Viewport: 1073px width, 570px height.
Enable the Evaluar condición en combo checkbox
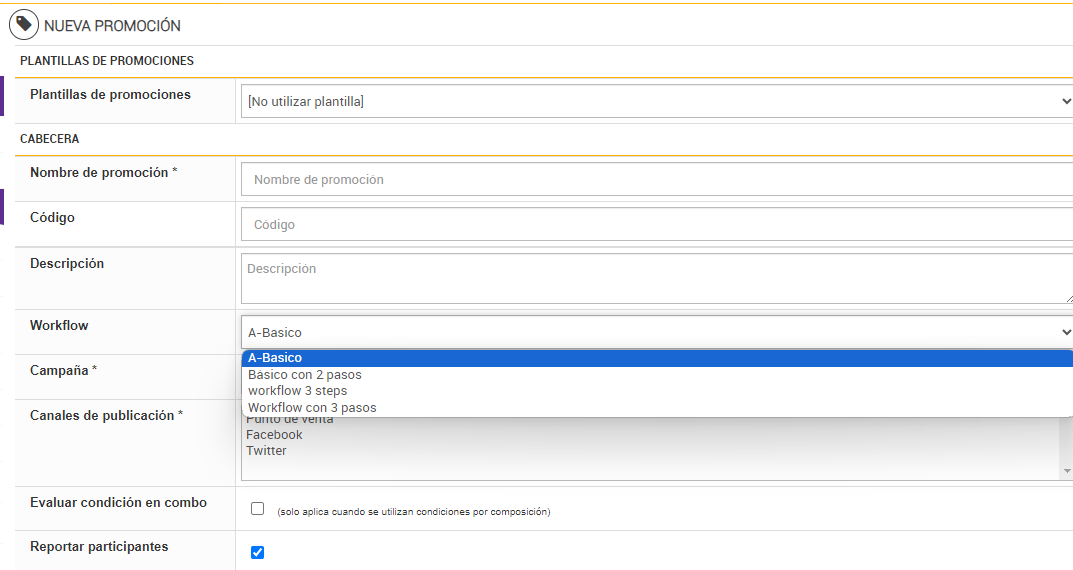257,508
